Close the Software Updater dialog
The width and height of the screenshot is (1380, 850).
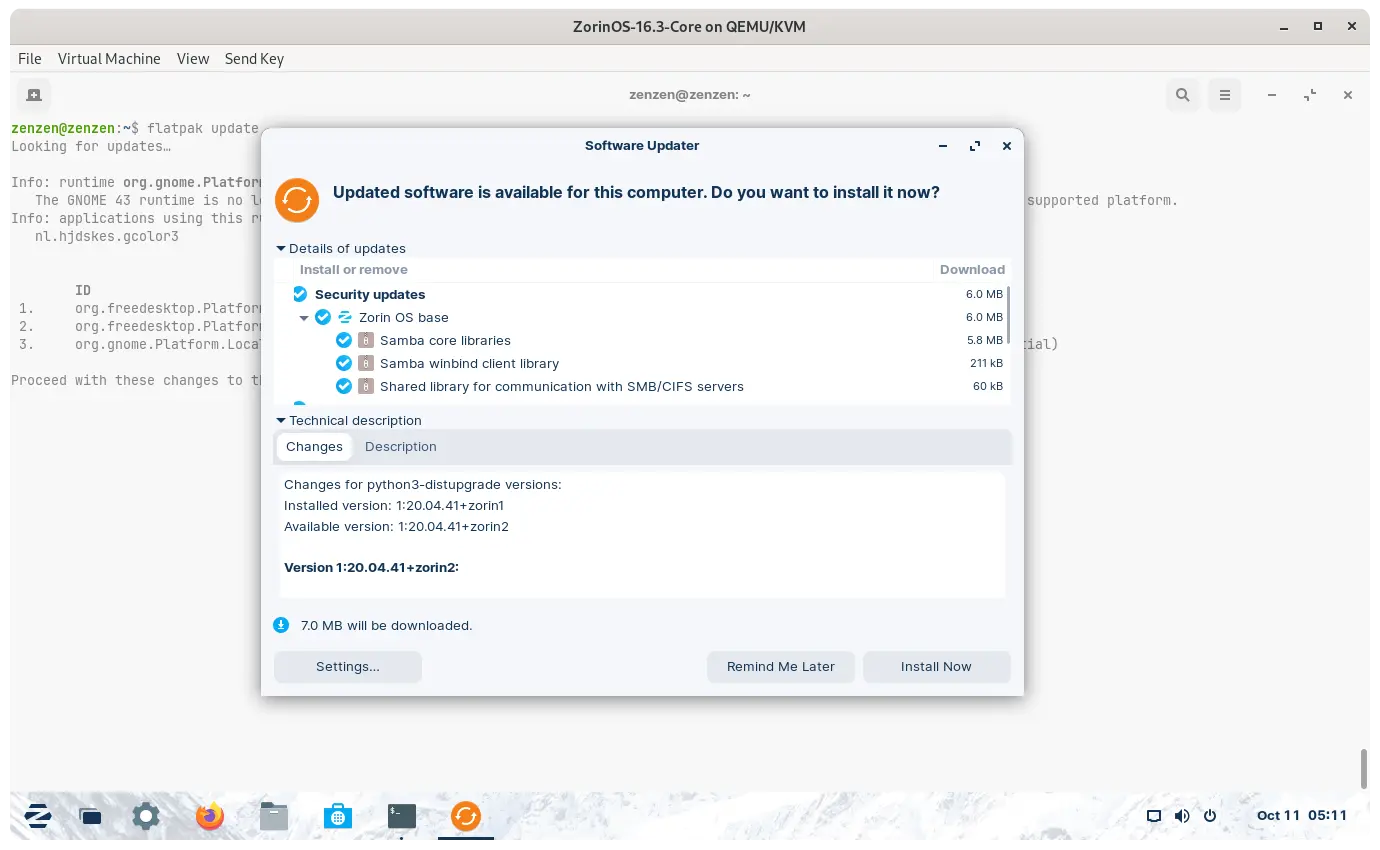(1007, 146)
